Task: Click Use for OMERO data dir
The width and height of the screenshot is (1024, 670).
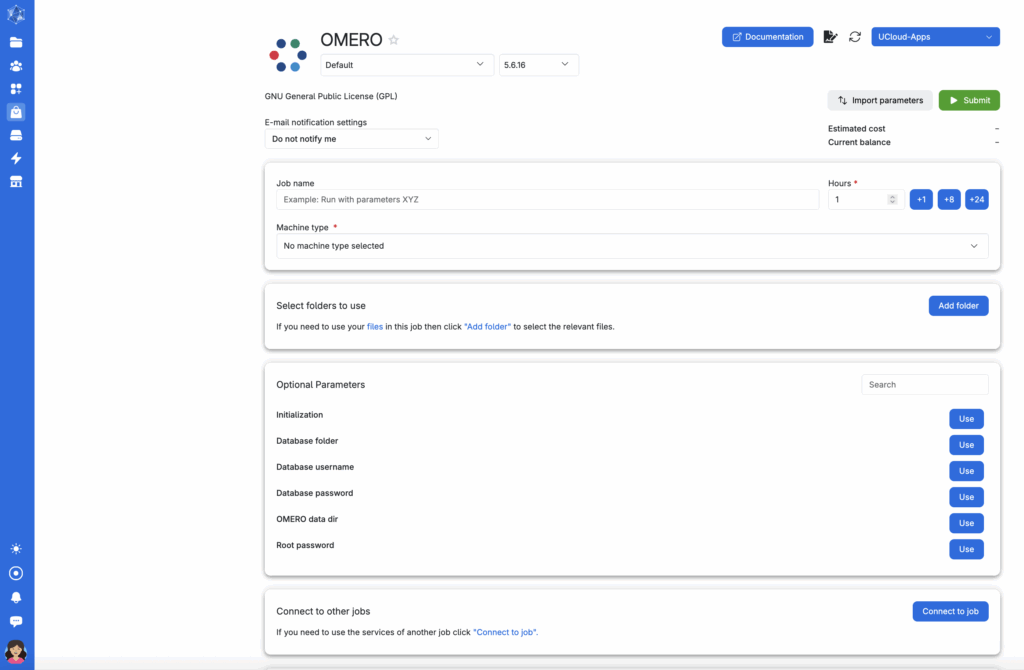Action: point(967,523)
